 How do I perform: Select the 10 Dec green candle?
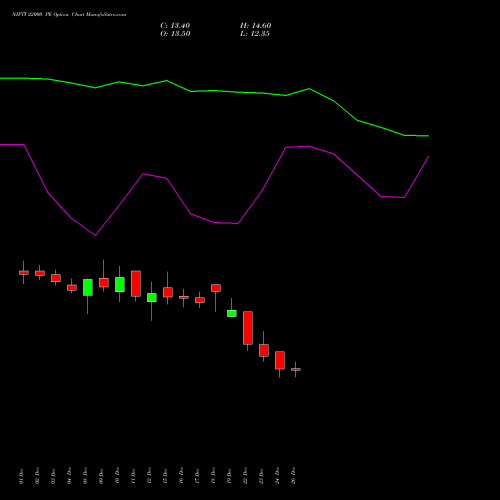120,284
